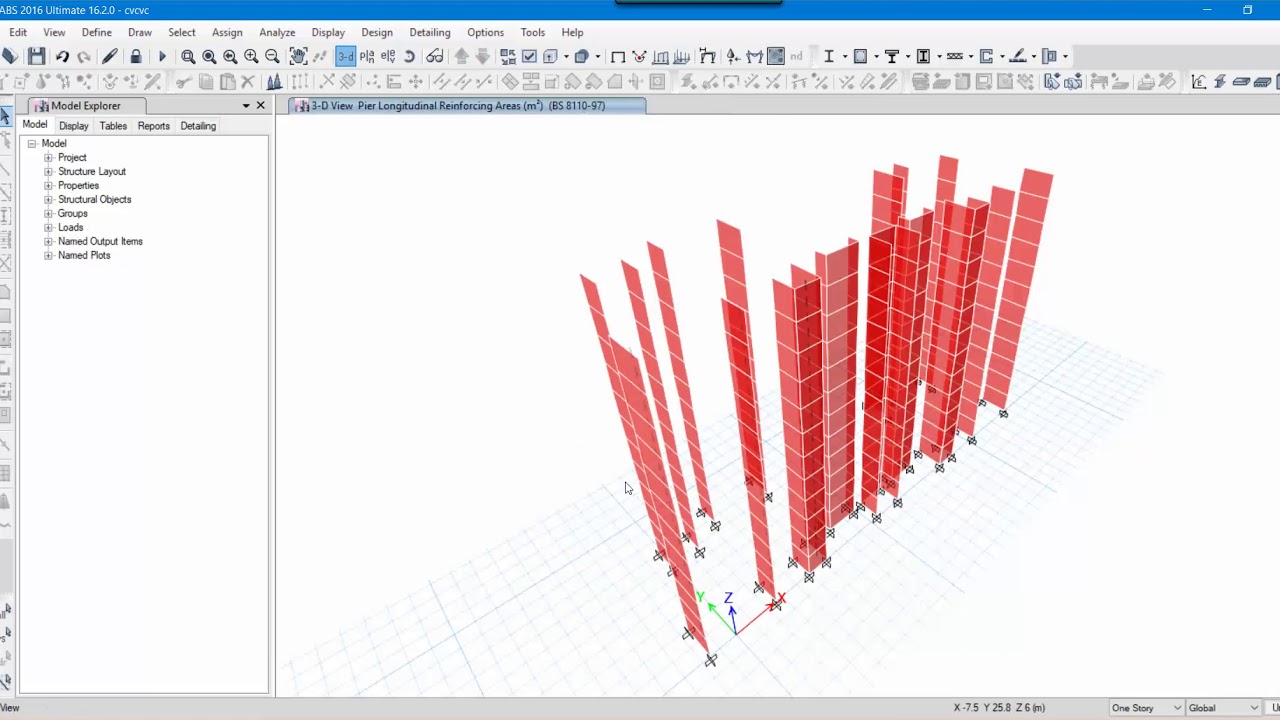Image resolution: width=1280 pixels, height=720 pixels.
Task: Expand the Structural Objects node
Action: [x=48, y=199]
